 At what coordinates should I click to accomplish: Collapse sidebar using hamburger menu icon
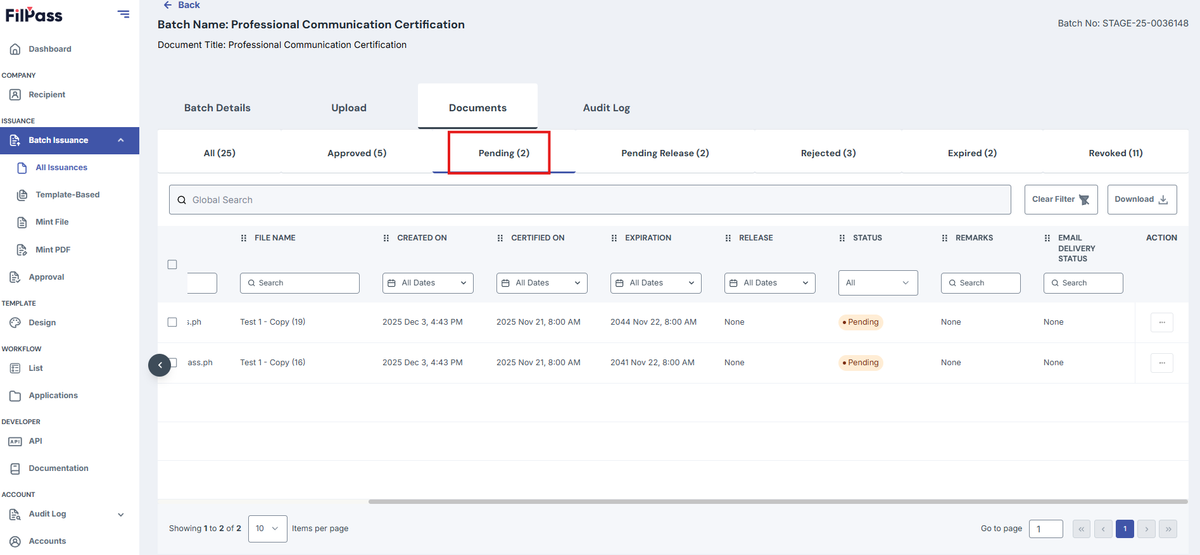123,14
